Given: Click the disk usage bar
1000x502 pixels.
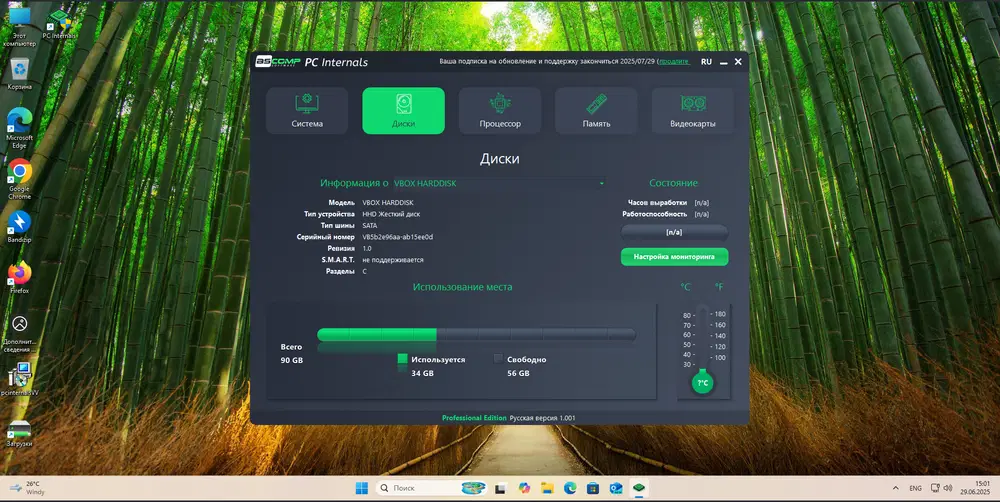Looking at the screenshot, I should 476,334.
